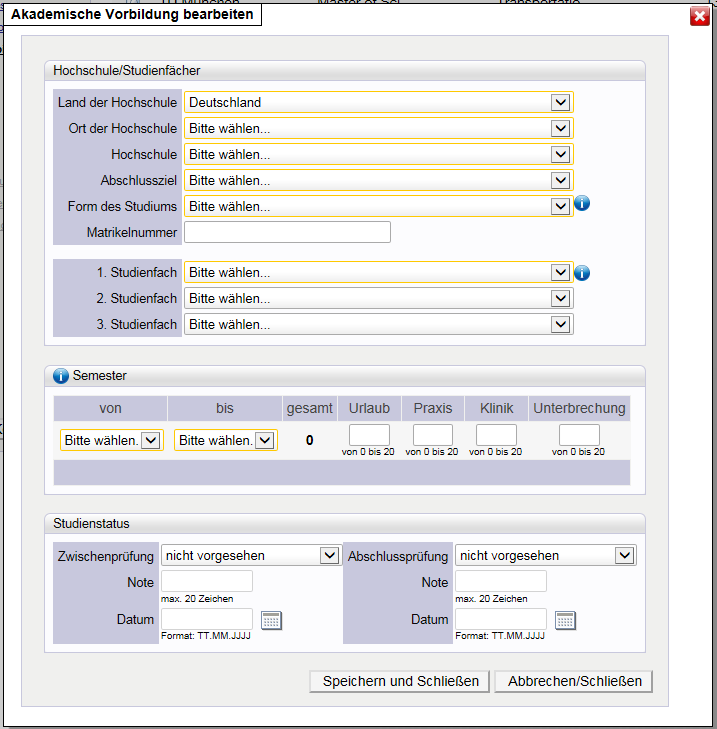Viewport: 717px width, 729px height.
Task: Click the Semester section info icon
Action: click(x=60, y=376)
